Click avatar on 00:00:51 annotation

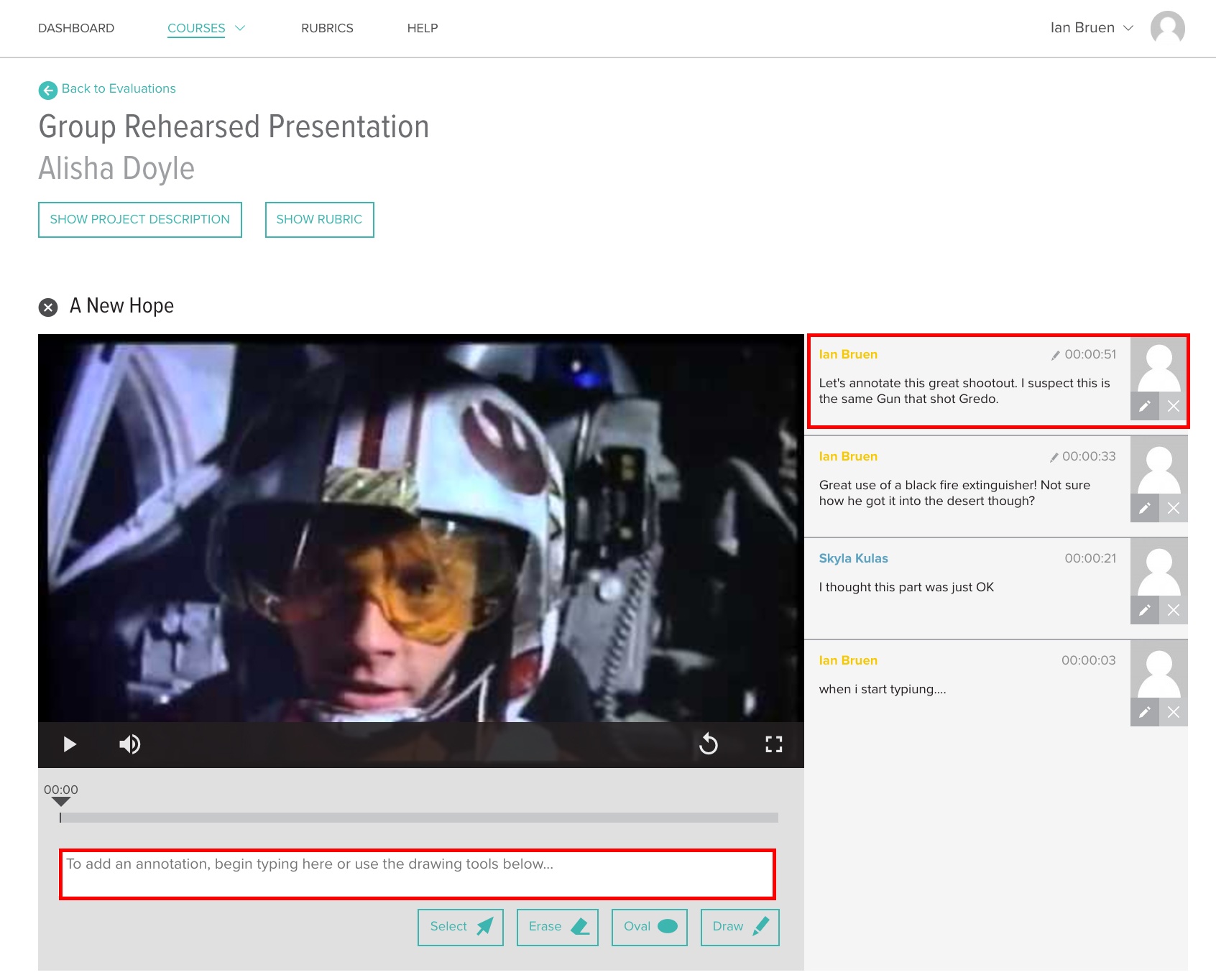tap(1159, 365)
